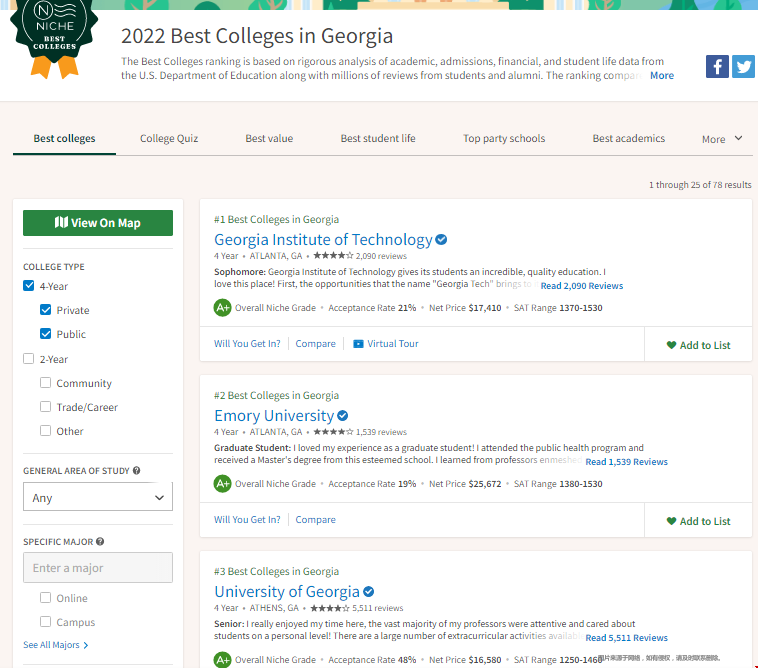Click Georgia Tech's A+ Niche grade badge

tap(223, 308)
